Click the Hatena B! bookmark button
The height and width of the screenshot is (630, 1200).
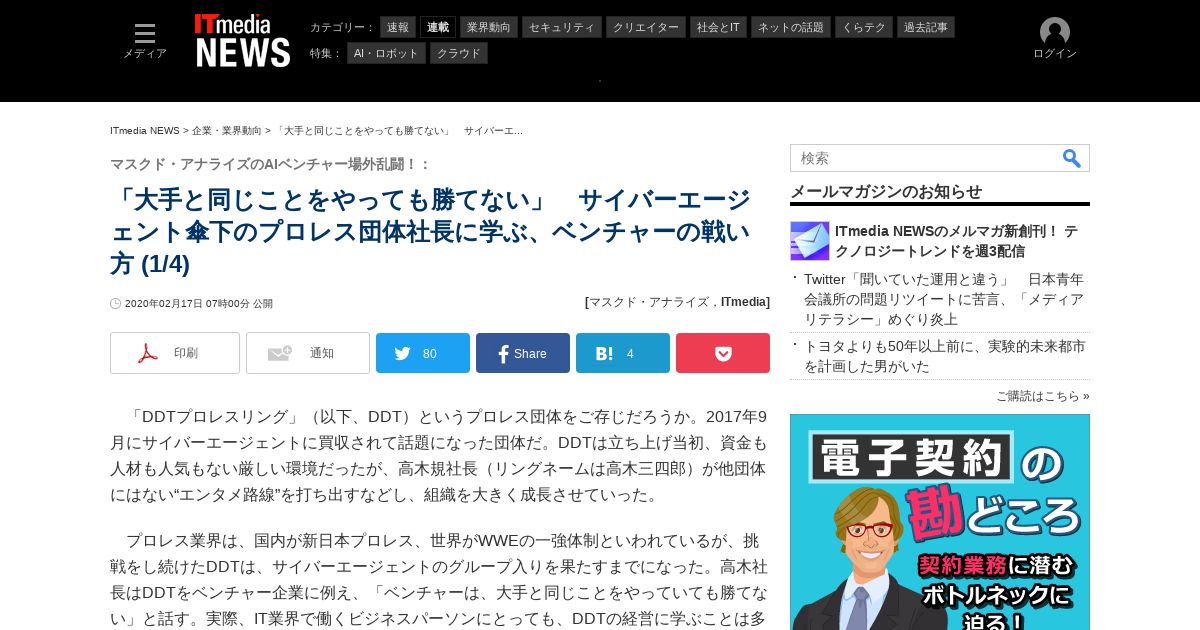[x=623, y=353]
